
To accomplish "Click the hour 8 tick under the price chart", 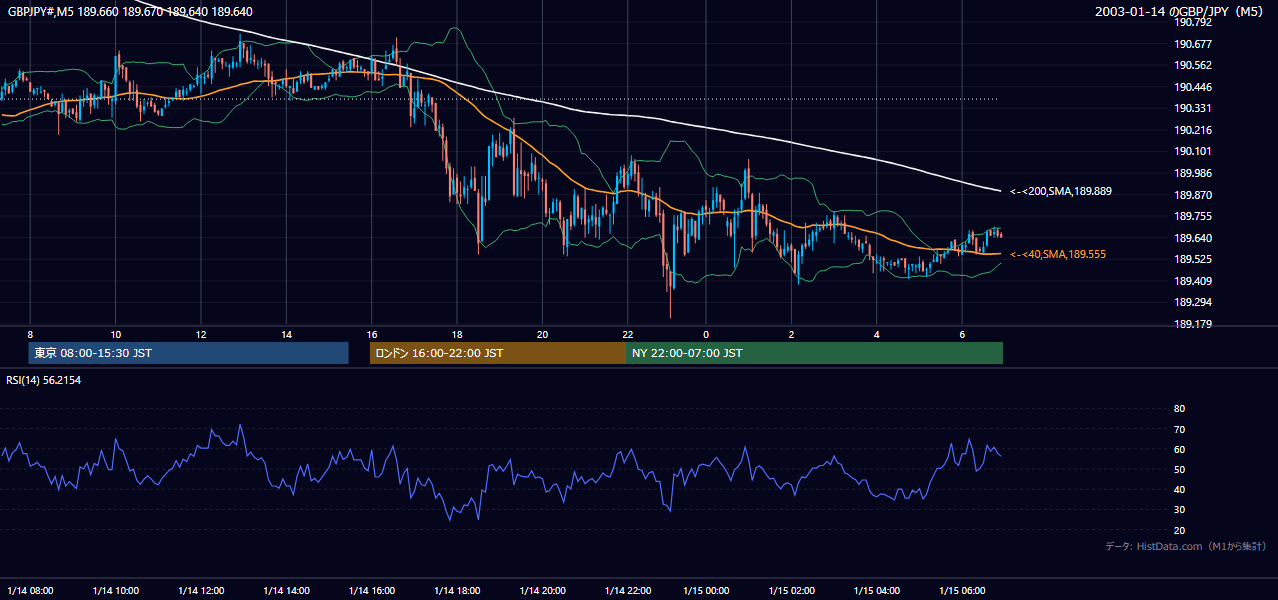I will point(30,334).
